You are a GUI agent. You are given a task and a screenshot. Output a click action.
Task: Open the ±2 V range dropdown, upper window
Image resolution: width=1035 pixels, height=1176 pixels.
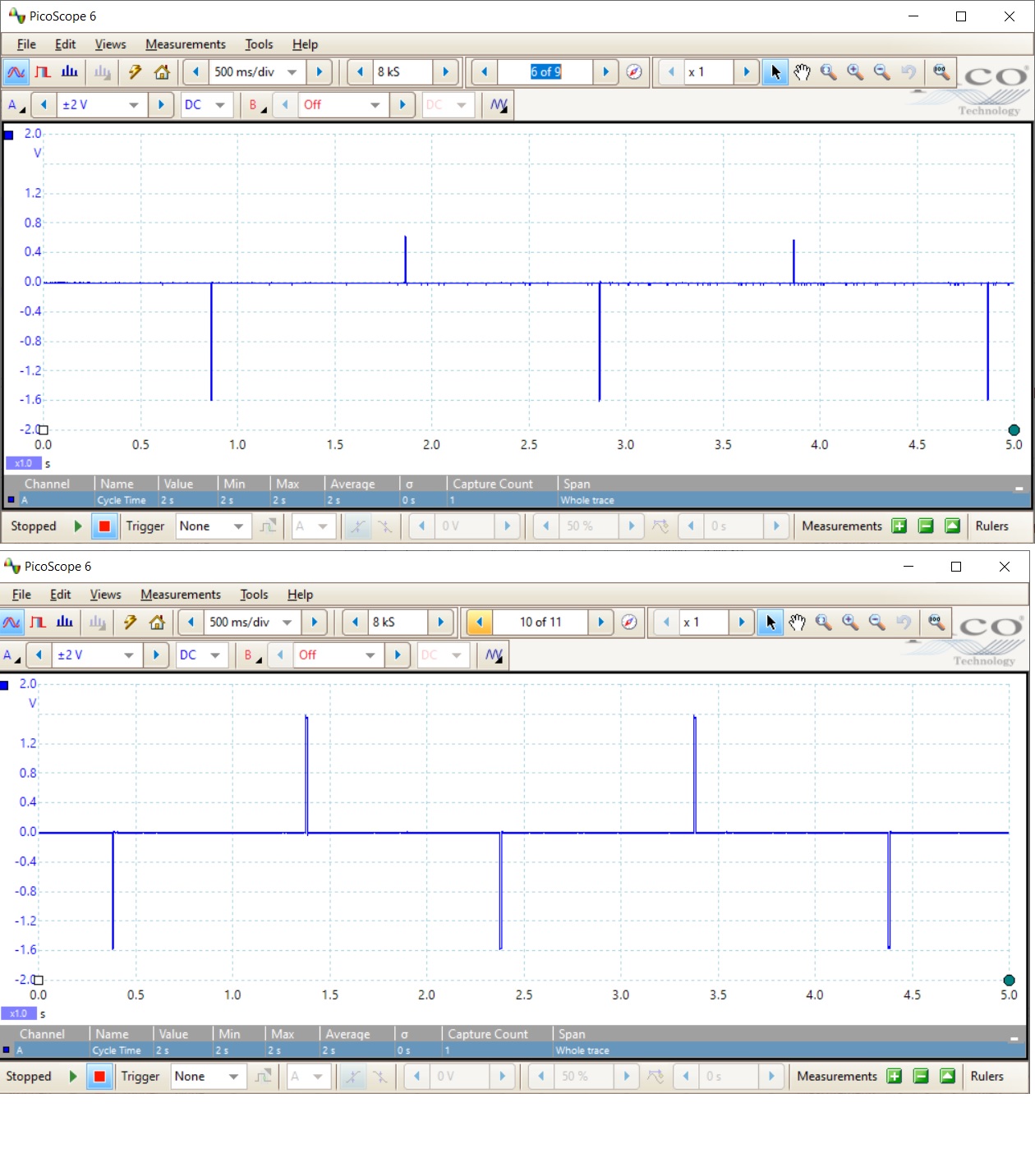[134, 105]
